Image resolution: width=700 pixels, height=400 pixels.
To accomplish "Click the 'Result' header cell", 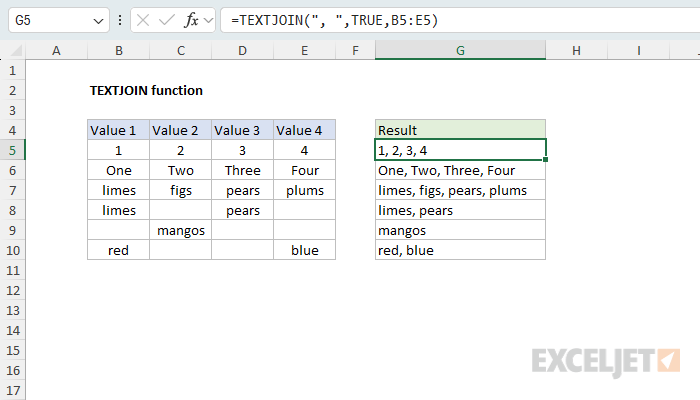I will (460, 130).
